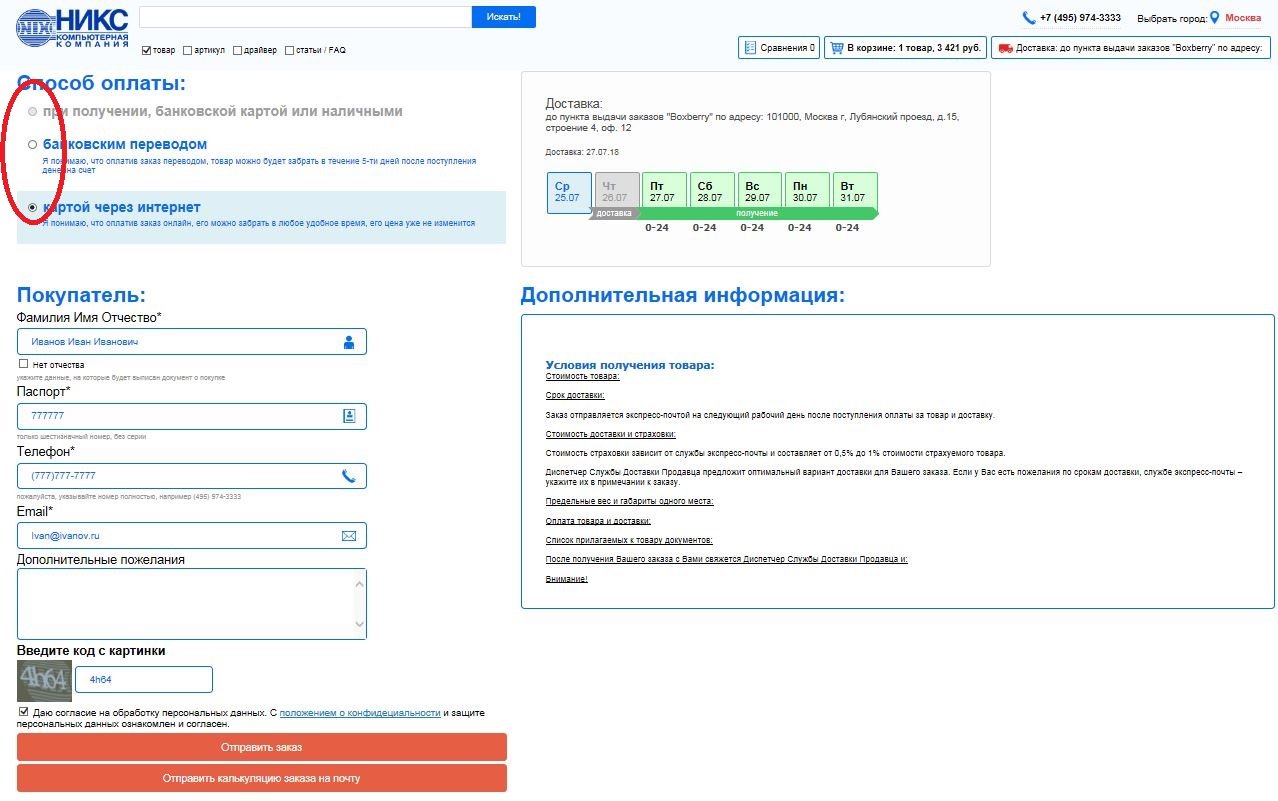Open the В корзине: 1 товар button
1278x801 pixels.
pos(906,47)
